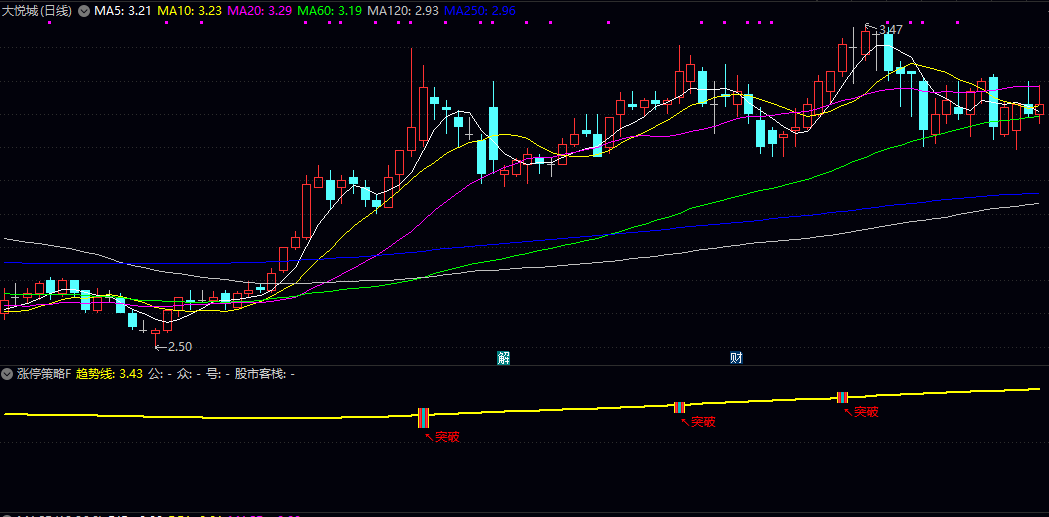1049x517 pixels.
Task: Expand the dropdown next to 大悦城 title
Action: [x=82, y=10]
